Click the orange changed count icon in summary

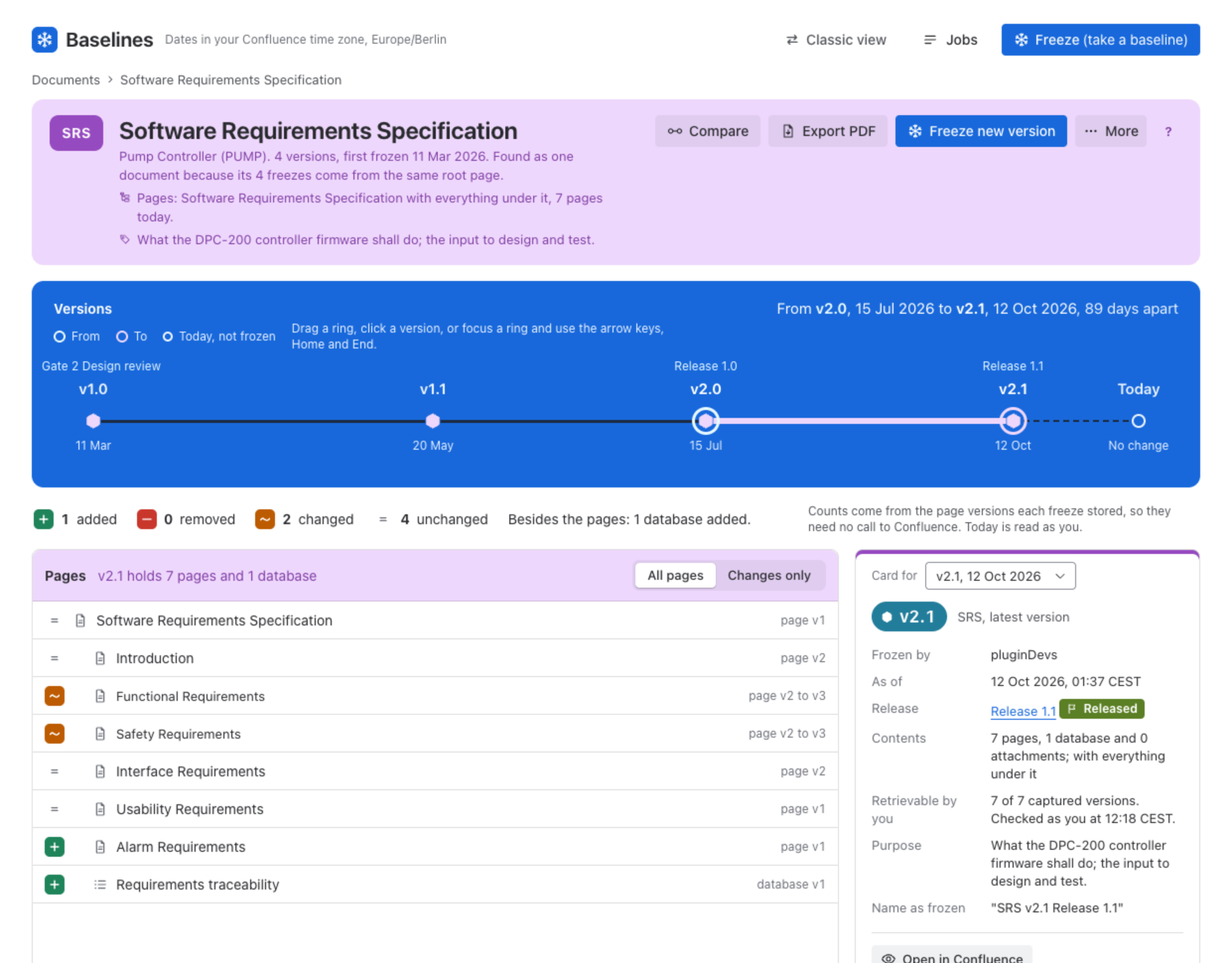[x=265, y=519]
